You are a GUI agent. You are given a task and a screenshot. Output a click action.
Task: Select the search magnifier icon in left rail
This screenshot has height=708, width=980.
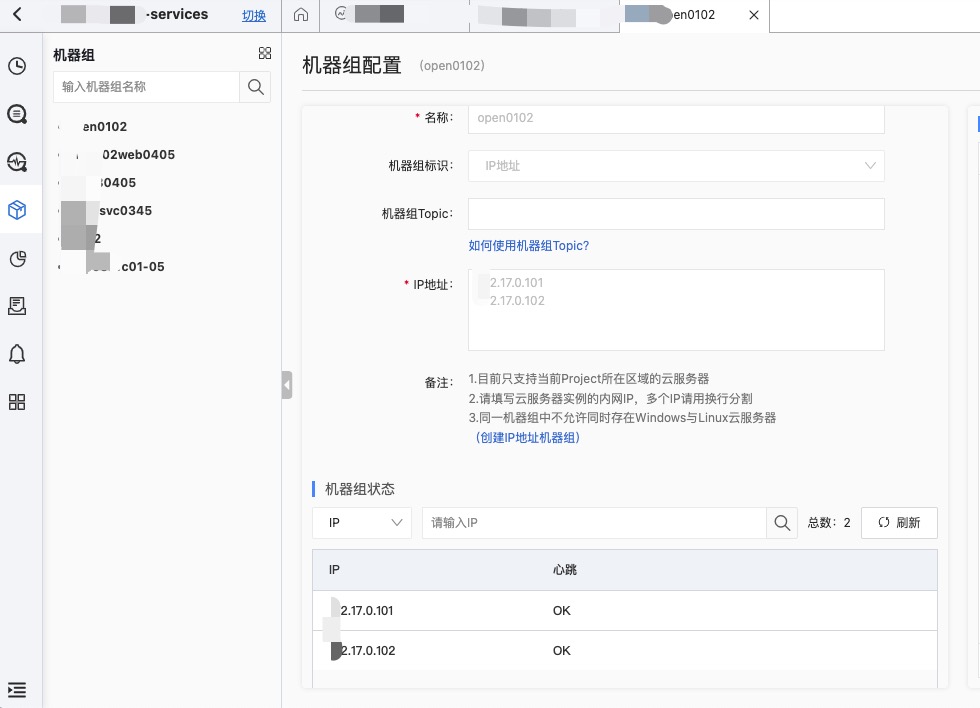17,114
